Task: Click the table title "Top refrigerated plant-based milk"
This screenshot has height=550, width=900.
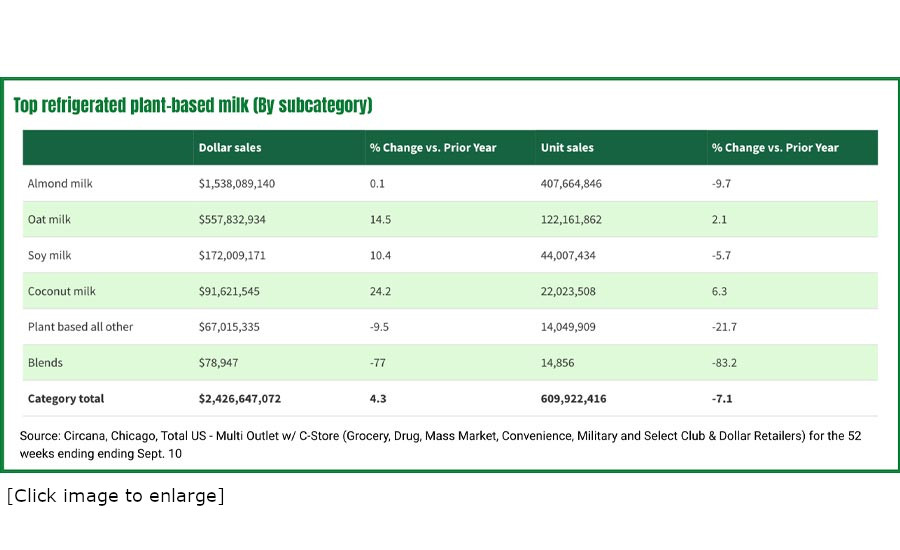Action: pyautogui.click(x=192, y=105)
